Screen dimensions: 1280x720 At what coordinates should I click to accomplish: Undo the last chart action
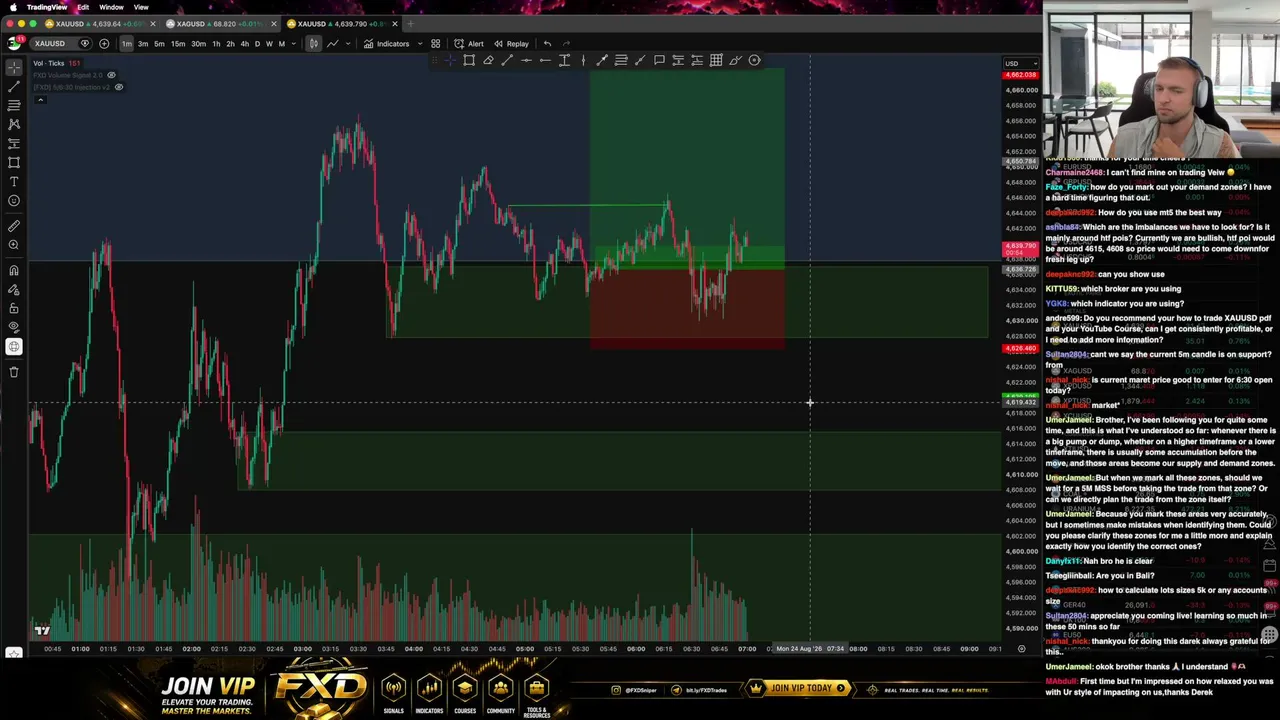point(547,44)
